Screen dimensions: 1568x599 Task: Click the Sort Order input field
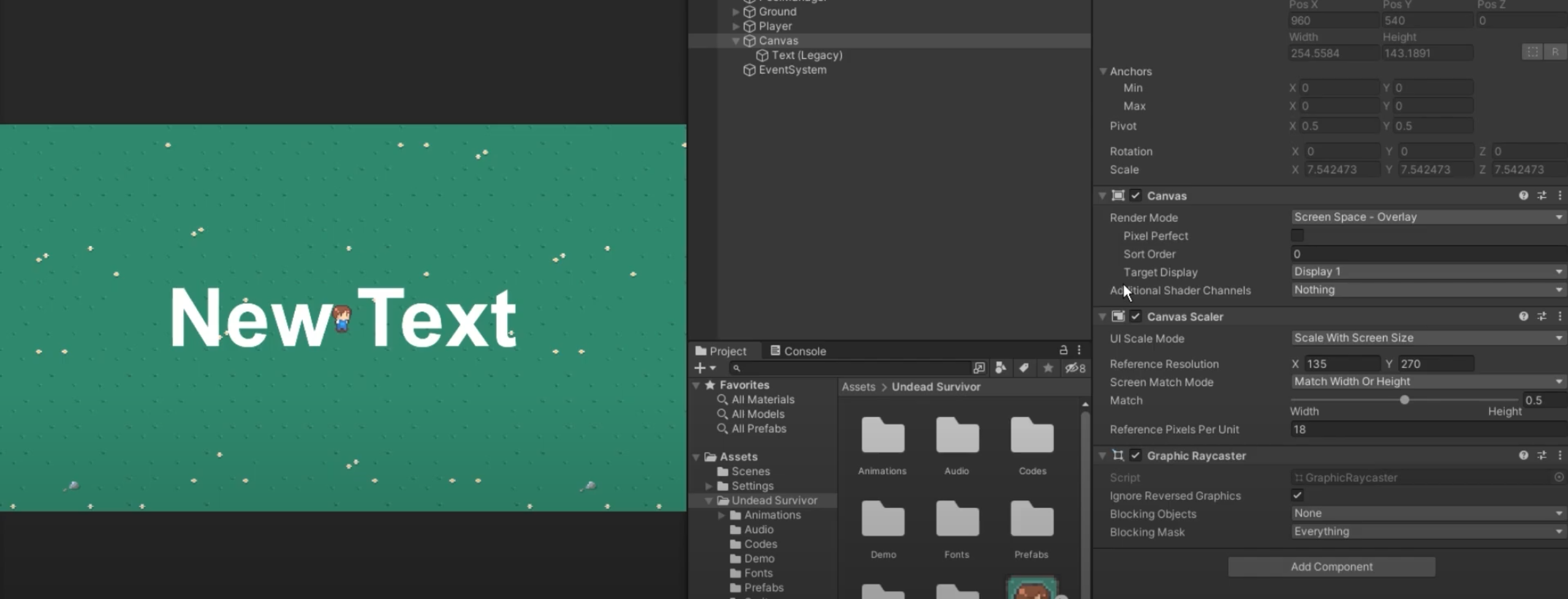pyautogui.click(x=1428, y=254)
